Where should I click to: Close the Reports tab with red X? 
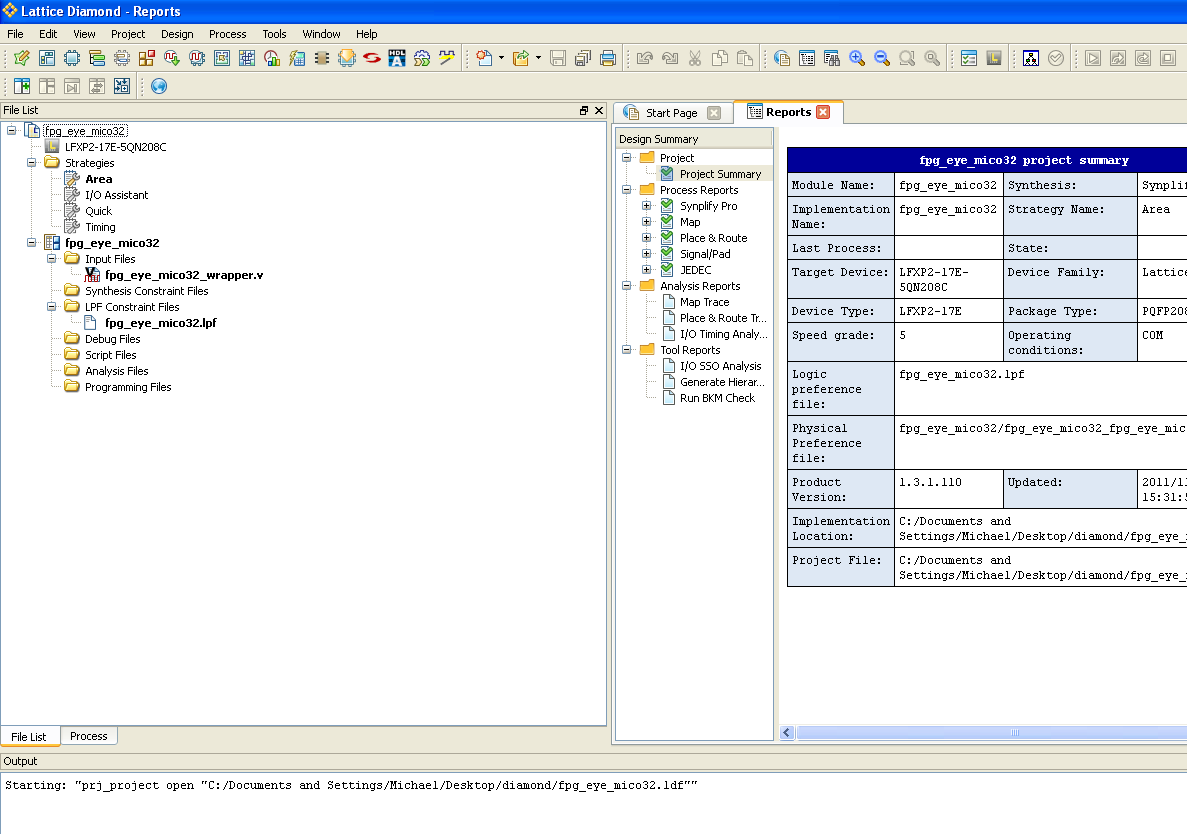point(823,112)
